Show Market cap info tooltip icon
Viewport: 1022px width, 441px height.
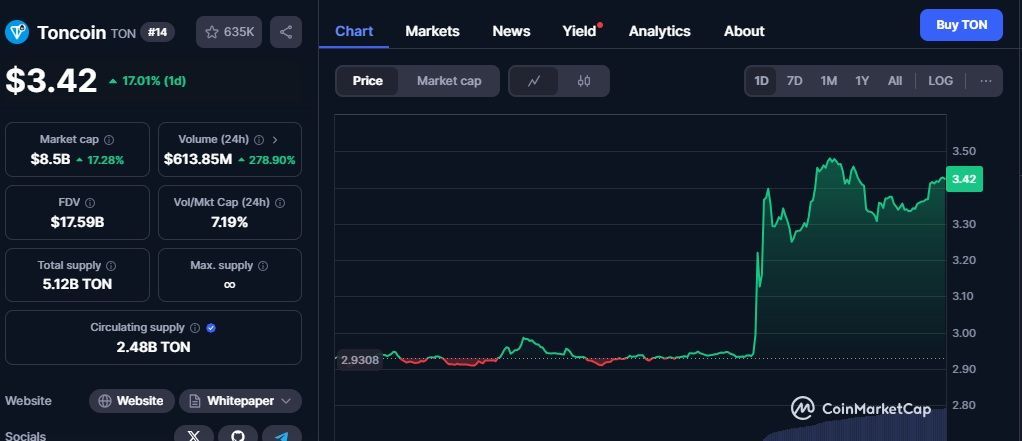point(110,139)
